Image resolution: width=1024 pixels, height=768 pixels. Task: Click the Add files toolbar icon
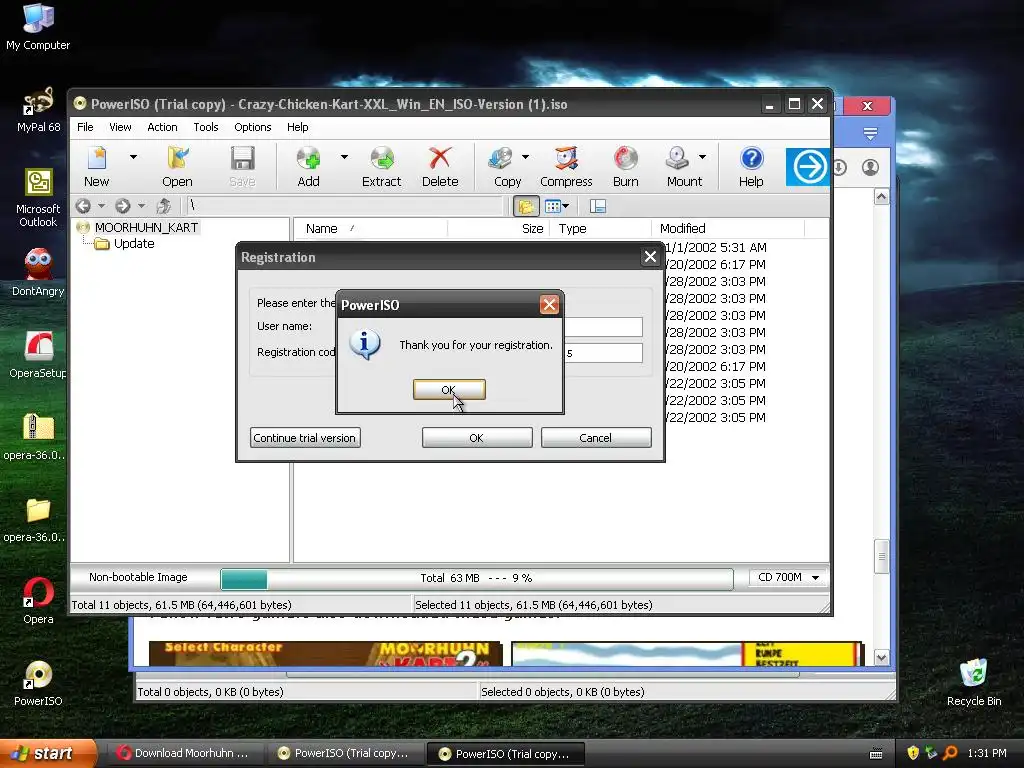(x=308, y=167)
